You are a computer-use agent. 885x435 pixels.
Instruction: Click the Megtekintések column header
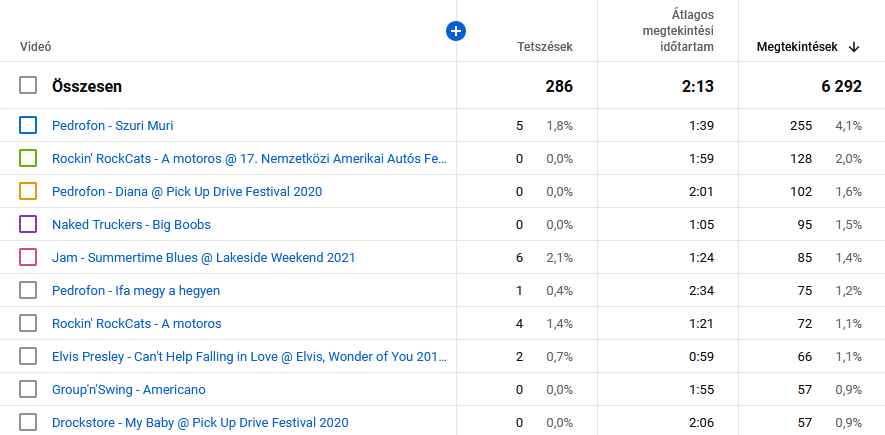798,47
